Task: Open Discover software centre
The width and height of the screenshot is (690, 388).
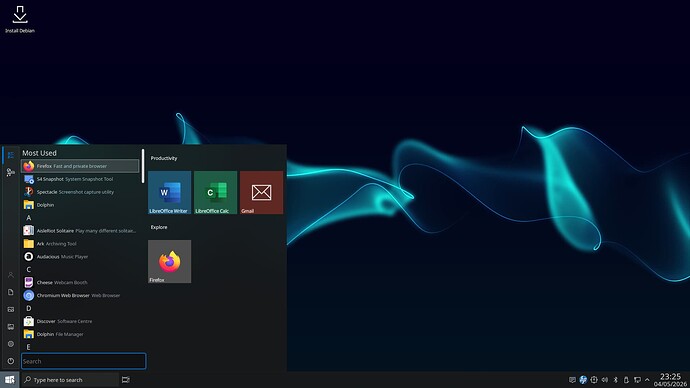Action: coord(80,321)
